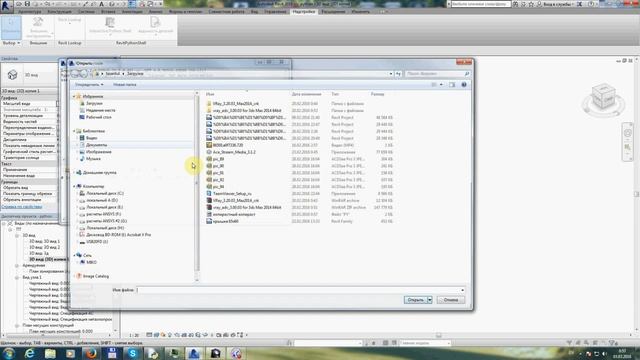
Task: Select '3D вид: 3D вид 1' in Project Browser
Action: 44,242
